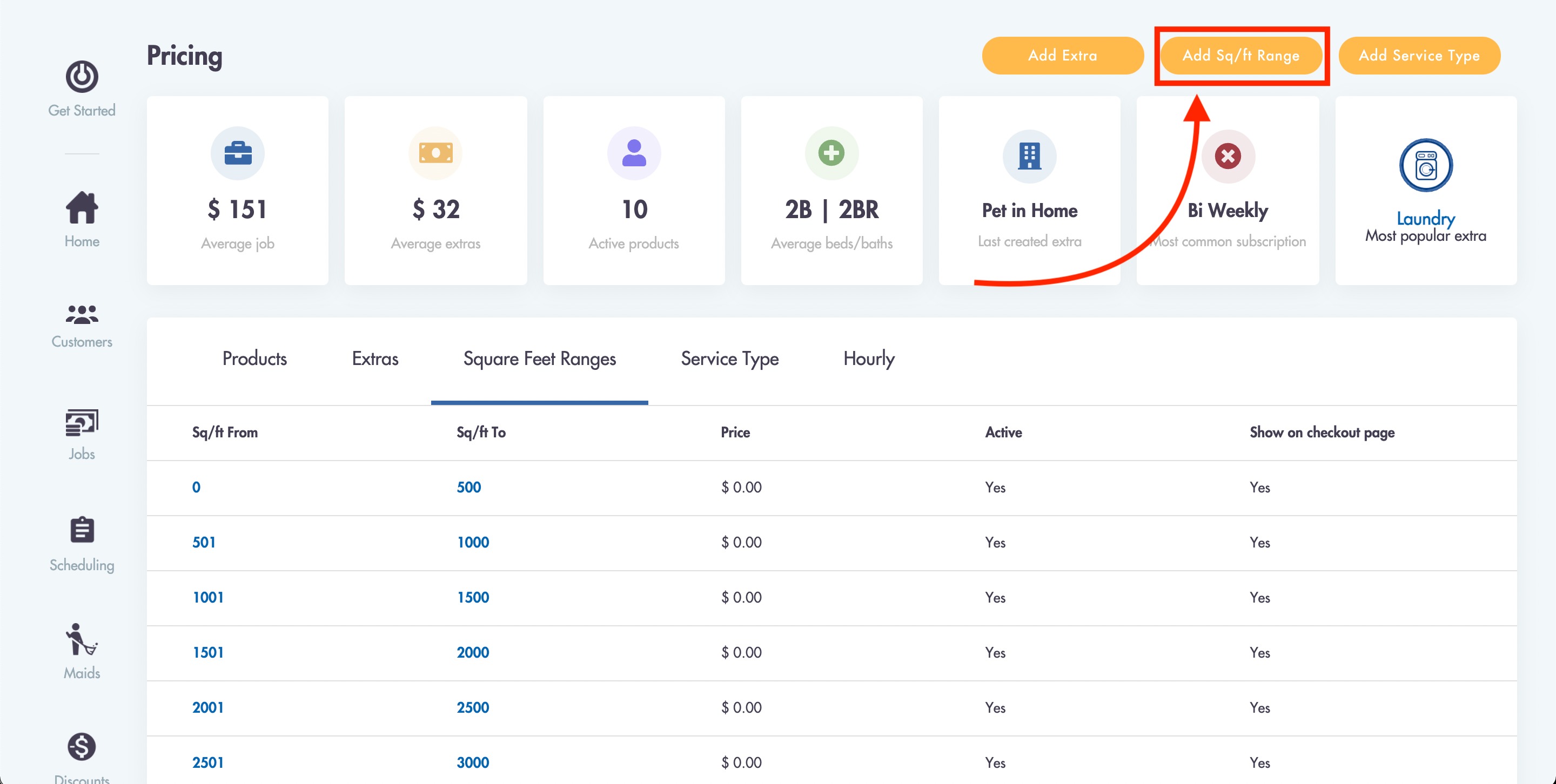Open the range starting at 0
Viewport: 1556px width, 784px height.
click(196, 487)
